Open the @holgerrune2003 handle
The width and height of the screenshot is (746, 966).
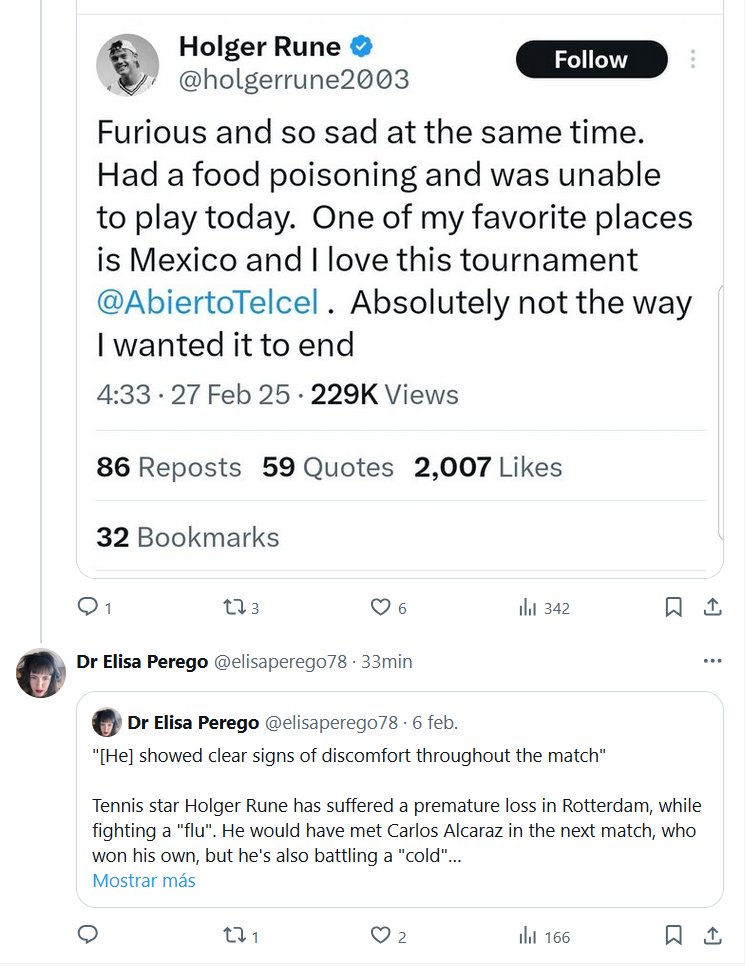293,80
